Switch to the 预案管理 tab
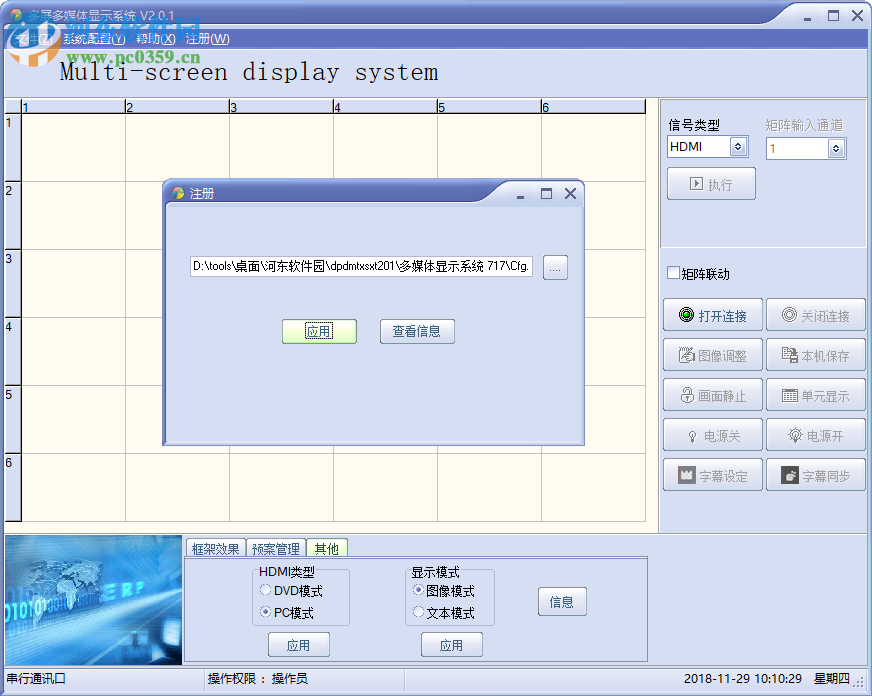Viewport: 872px width, 696px height. pos(276,548)
